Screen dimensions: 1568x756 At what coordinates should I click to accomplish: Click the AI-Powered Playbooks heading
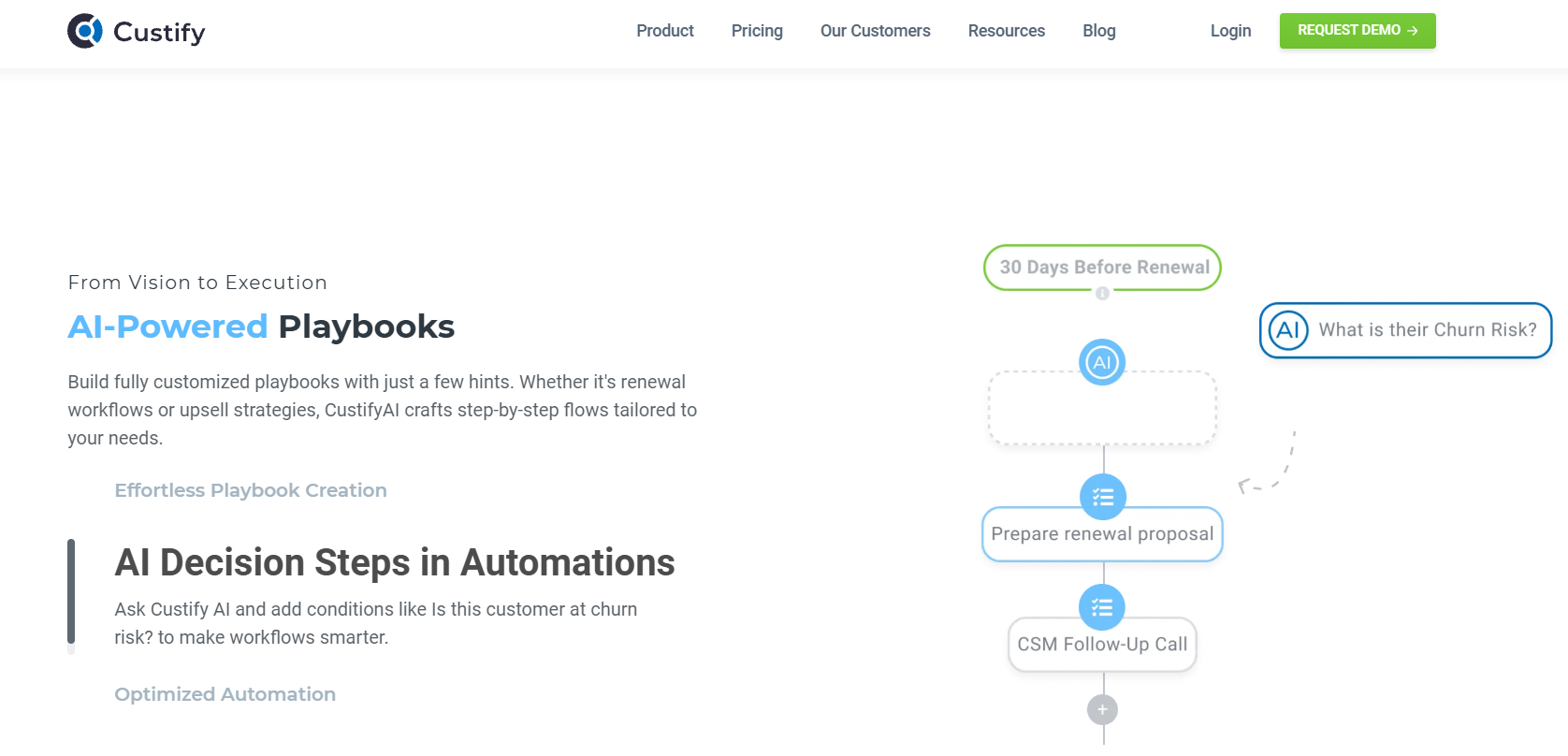261,327
